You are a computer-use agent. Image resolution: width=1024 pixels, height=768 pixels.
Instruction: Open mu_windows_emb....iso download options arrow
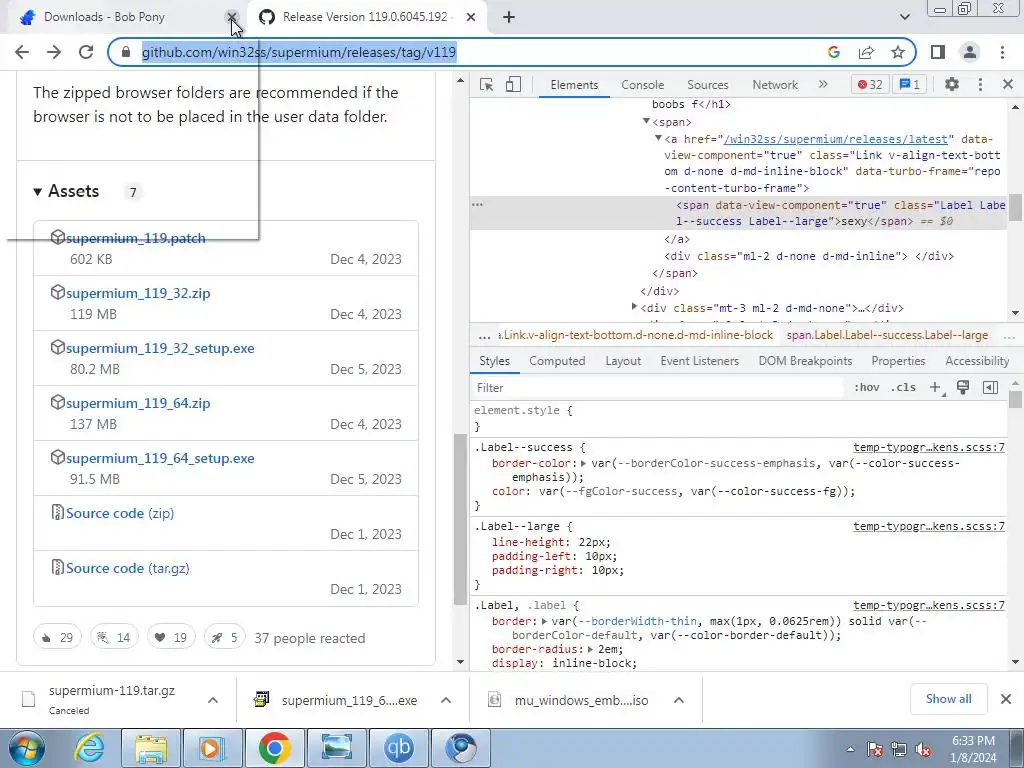[679, 700]
